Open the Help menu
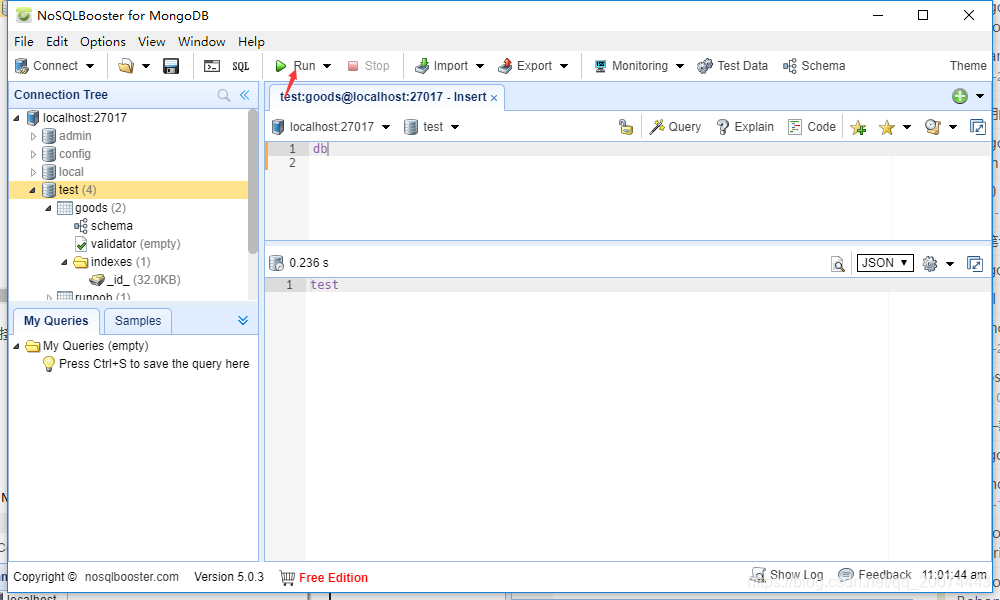 (x=251, y=41)
